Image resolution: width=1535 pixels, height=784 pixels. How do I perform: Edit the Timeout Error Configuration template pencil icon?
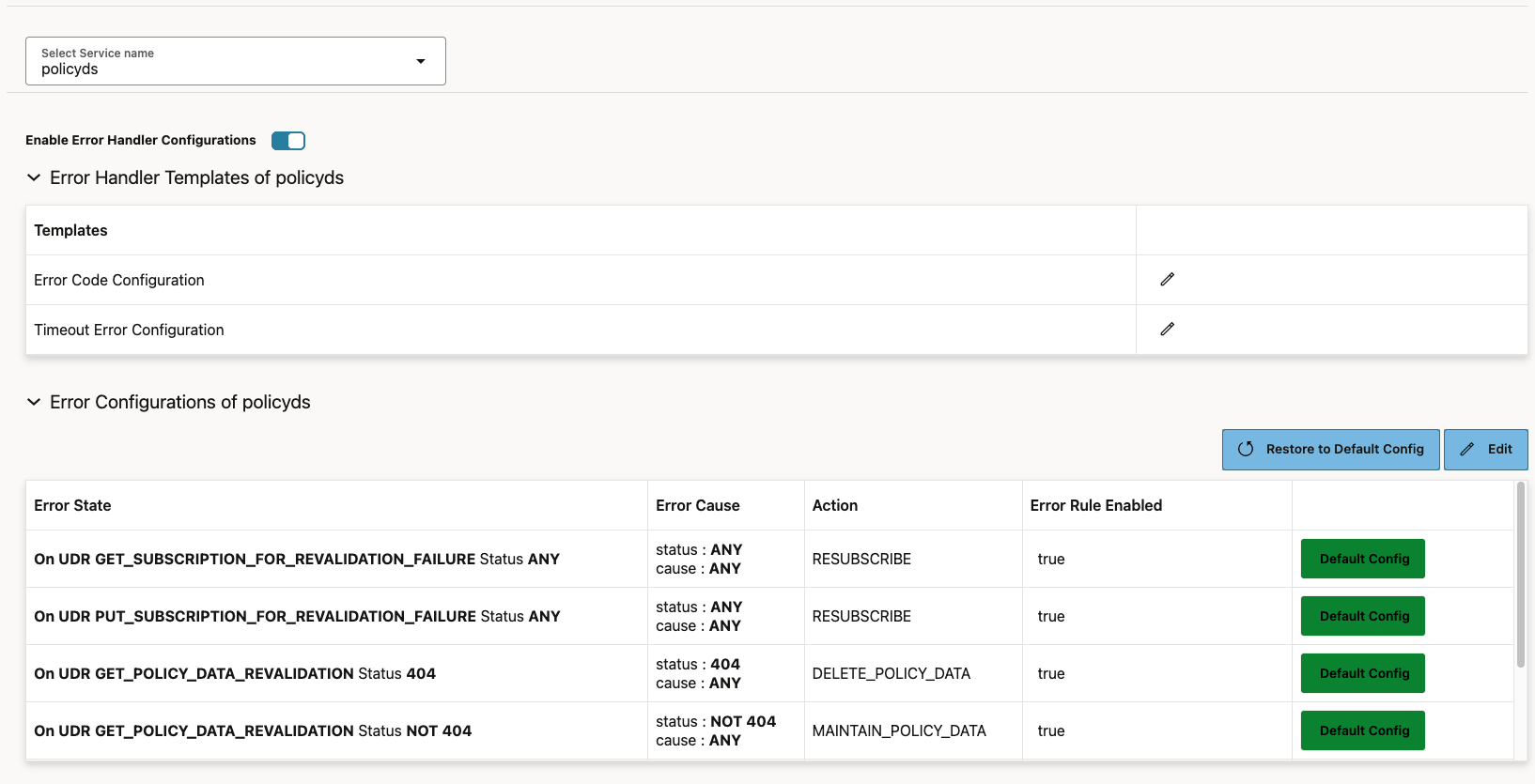tap(1167, 330)
